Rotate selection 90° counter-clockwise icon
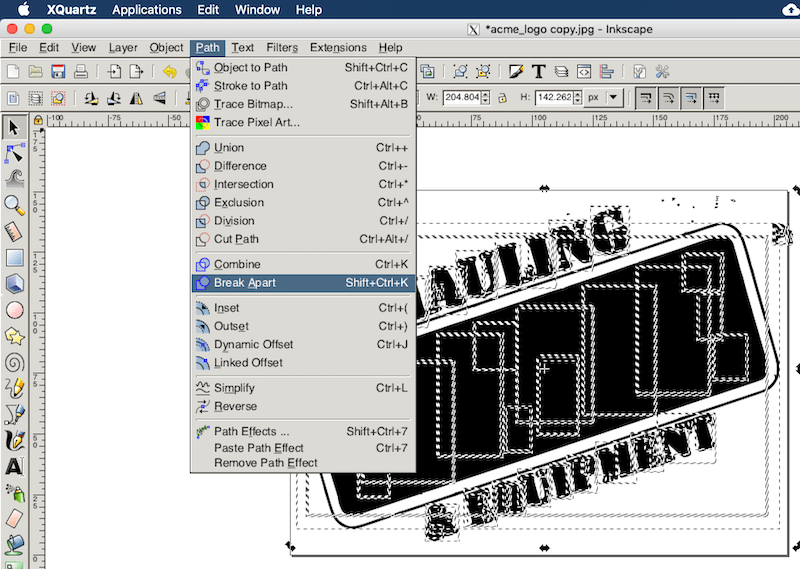 91,98
